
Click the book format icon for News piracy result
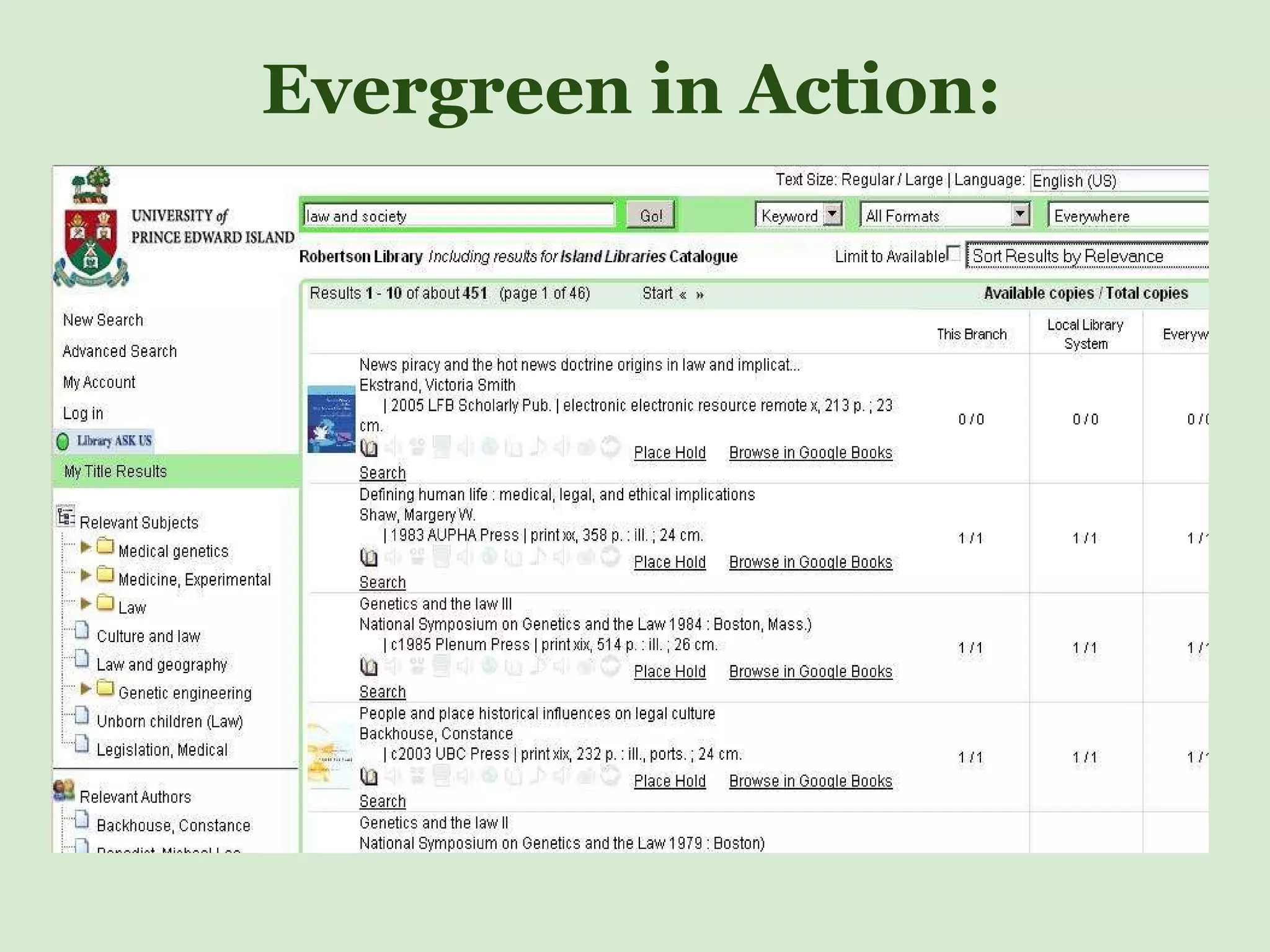(x=369, y=447)
